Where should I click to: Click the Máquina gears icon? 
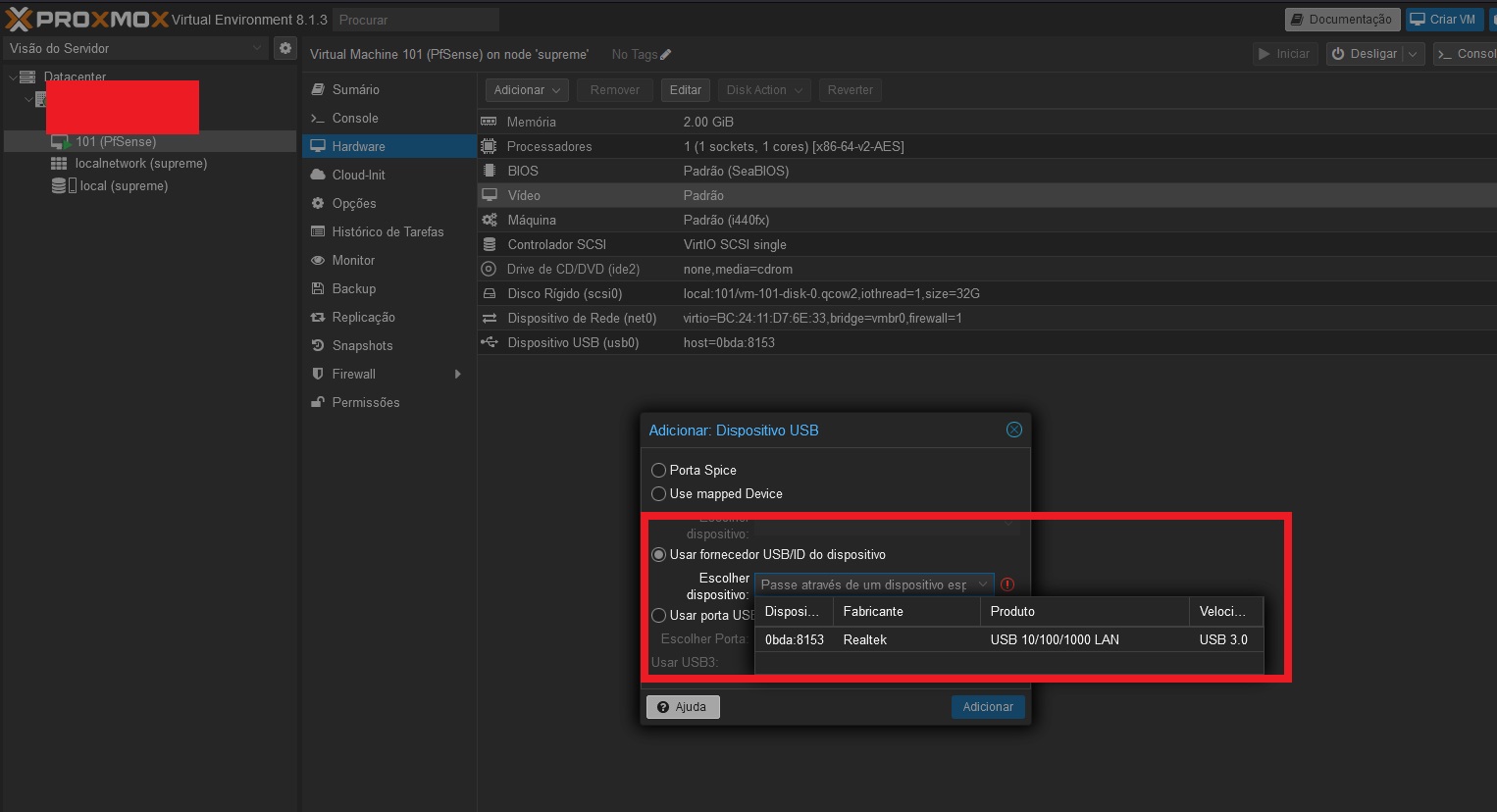(x=489, y=220)
